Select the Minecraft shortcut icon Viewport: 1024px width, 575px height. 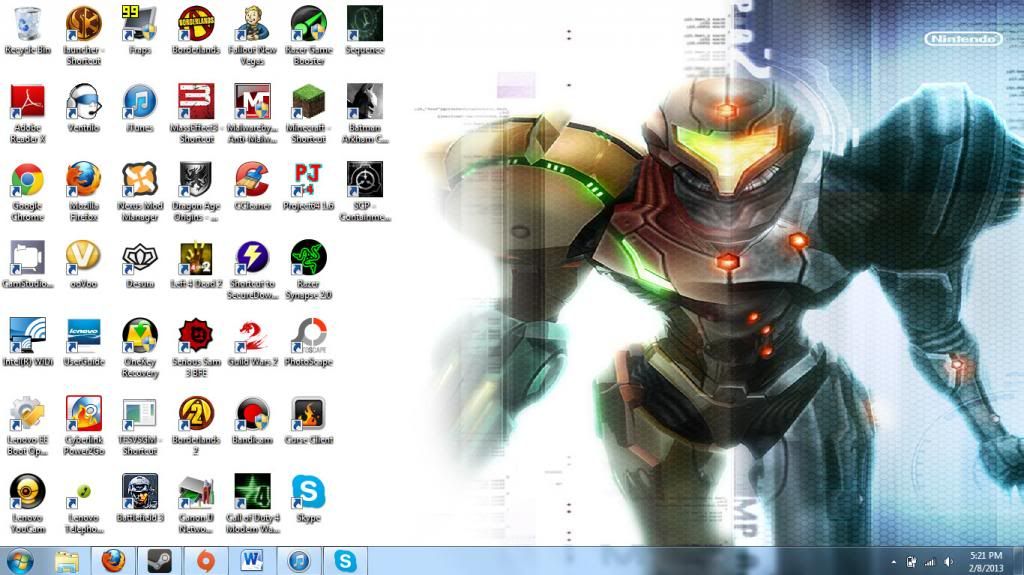[x=308, y=101]
